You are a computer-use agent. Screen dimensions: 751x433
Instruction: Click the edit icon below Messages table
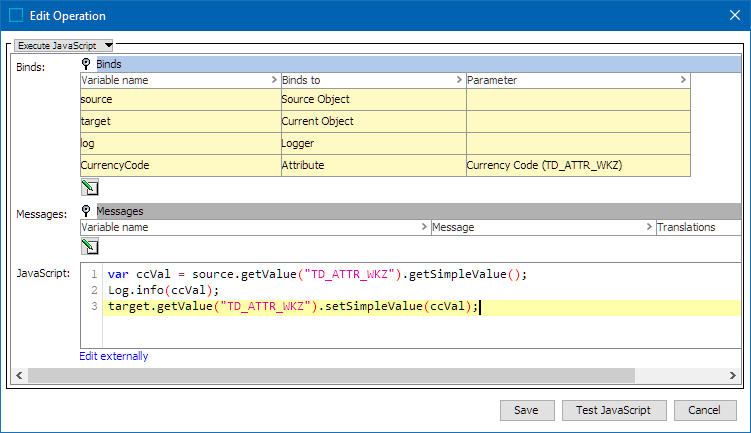click(88, 245)
